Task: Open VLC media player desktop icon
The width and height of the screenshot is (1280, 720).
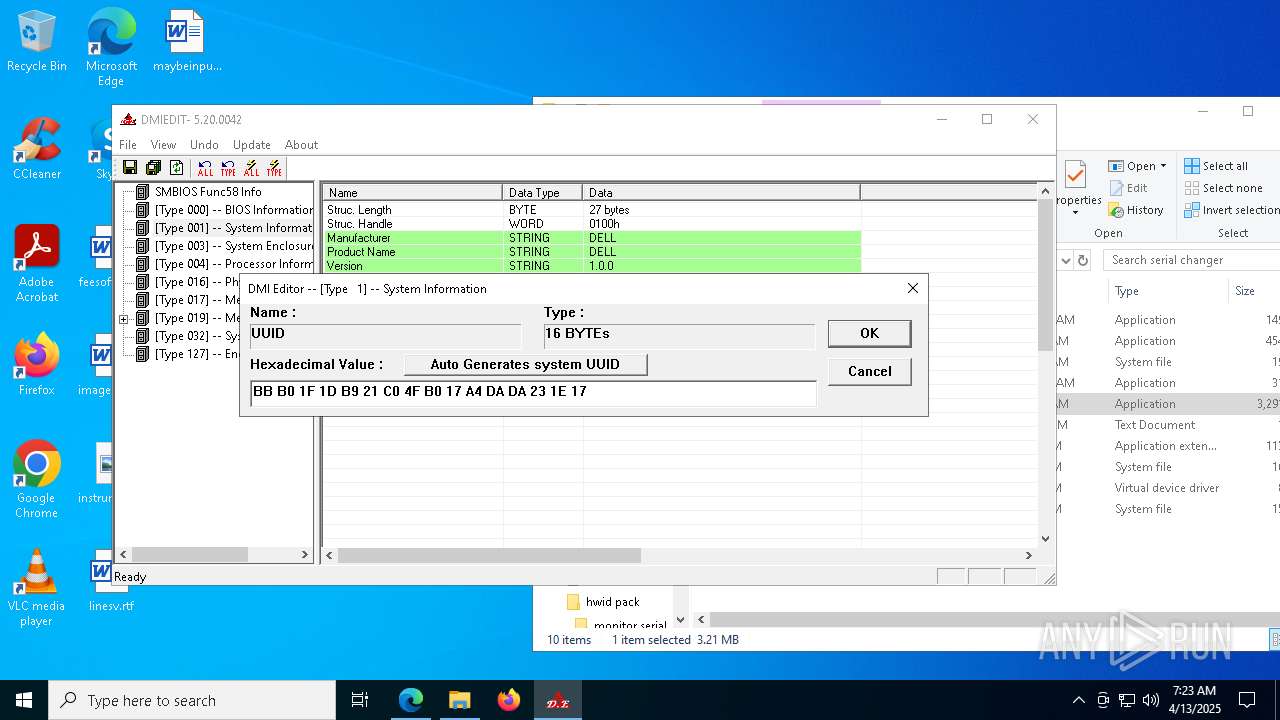Action: click(37, 588)
